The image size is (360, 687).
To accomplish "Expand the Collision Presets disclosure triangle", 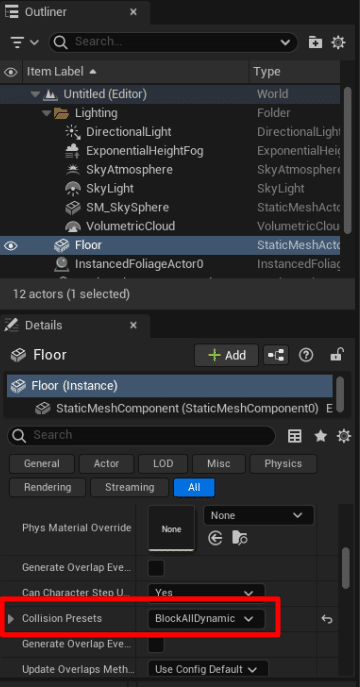I will point(11,619).
